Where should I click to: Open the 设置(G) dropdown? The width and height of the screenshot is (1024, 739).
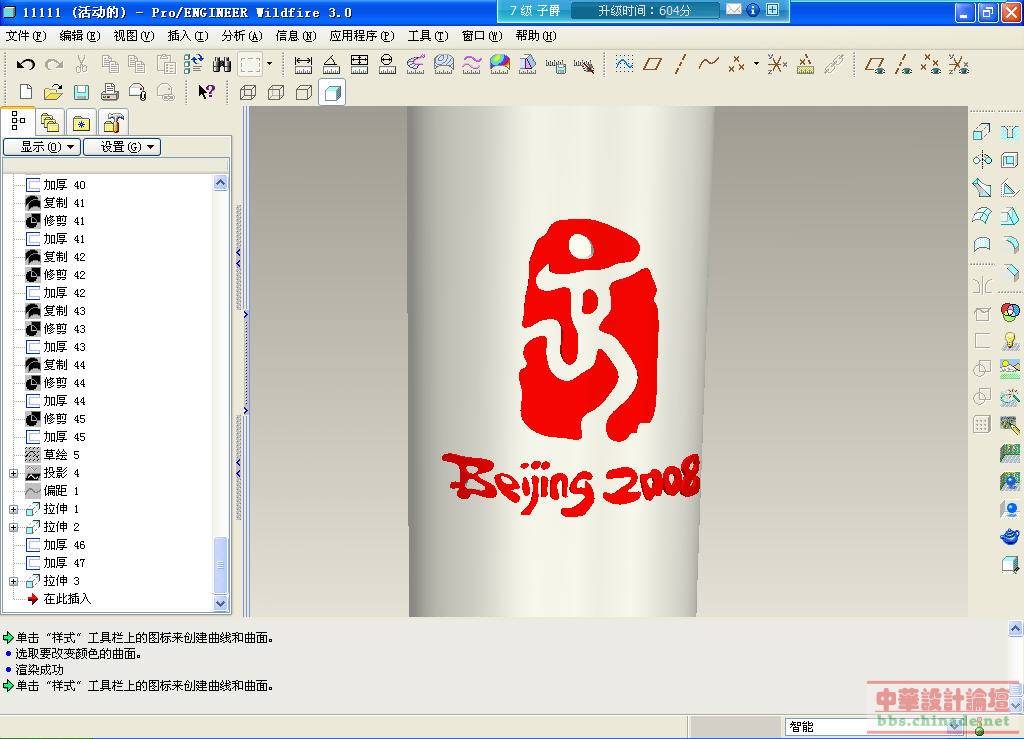[121, 147]
